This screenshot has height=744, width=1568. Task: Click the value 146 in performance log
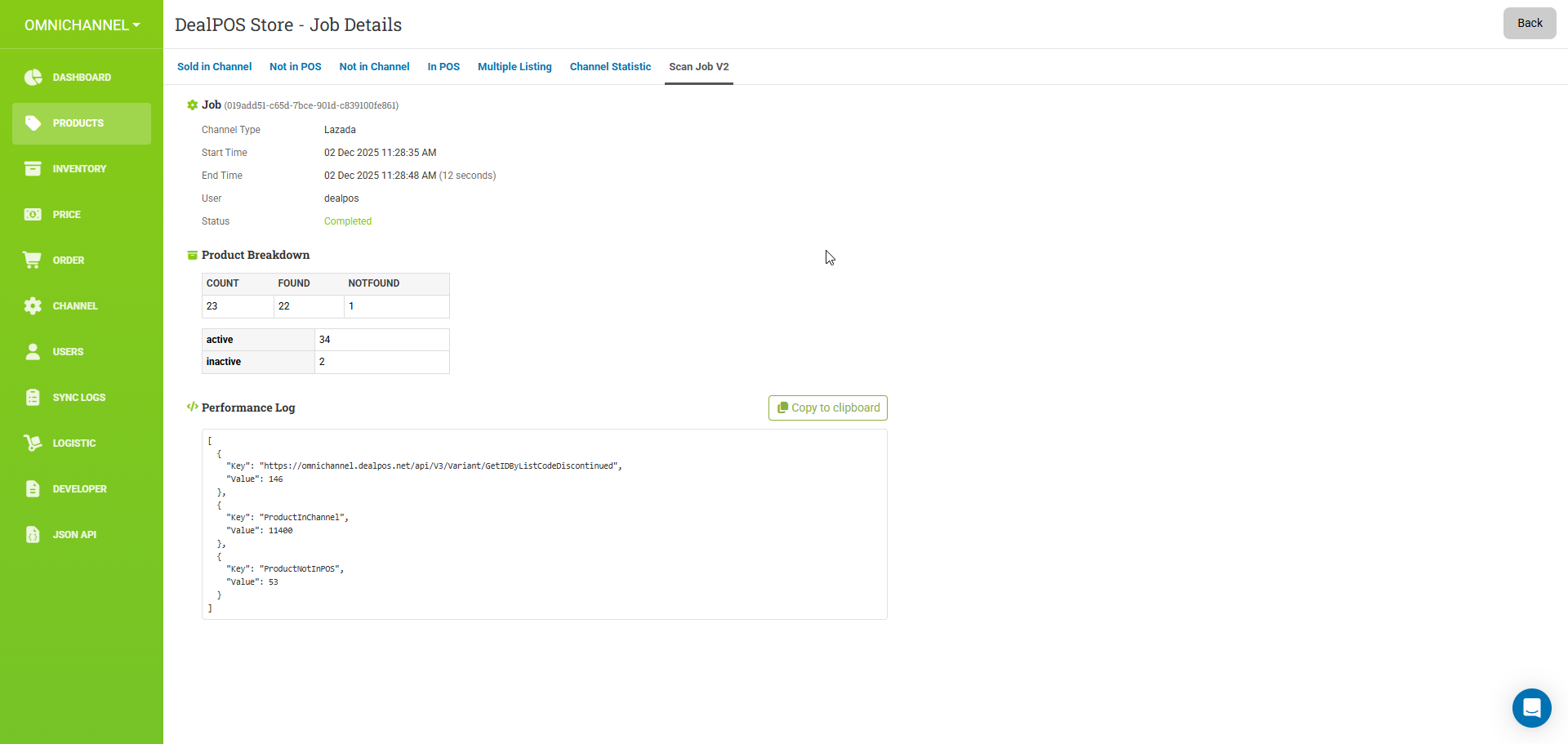276,479
